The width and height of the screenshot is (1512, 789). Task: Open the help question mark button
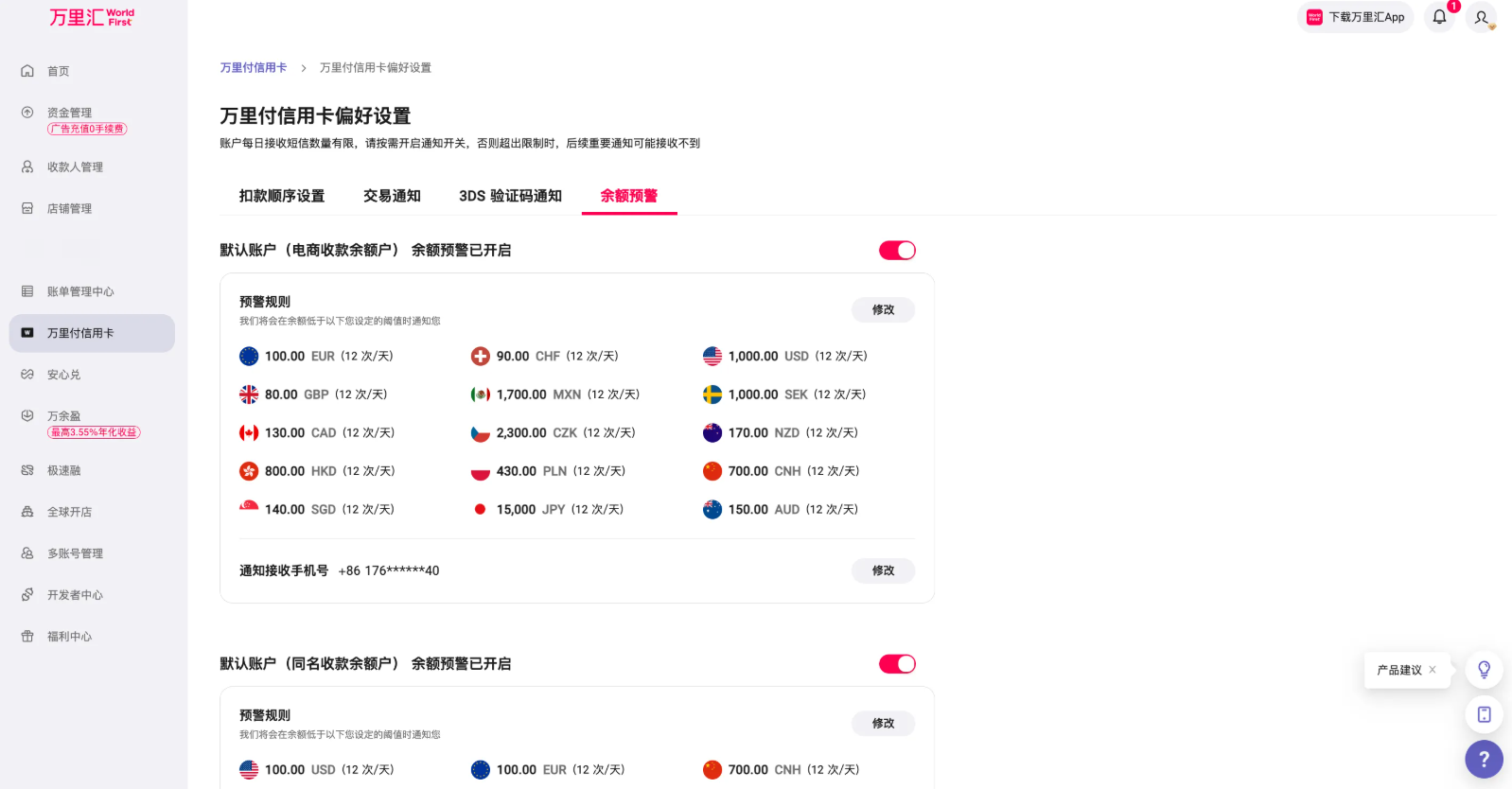pyautogui.click(x=1484, y=759)
